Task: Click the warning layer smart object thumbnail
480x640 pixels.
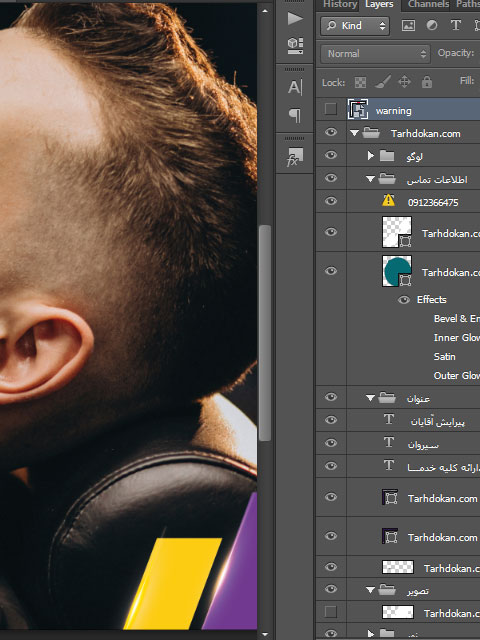Action: tap(358, 109)
